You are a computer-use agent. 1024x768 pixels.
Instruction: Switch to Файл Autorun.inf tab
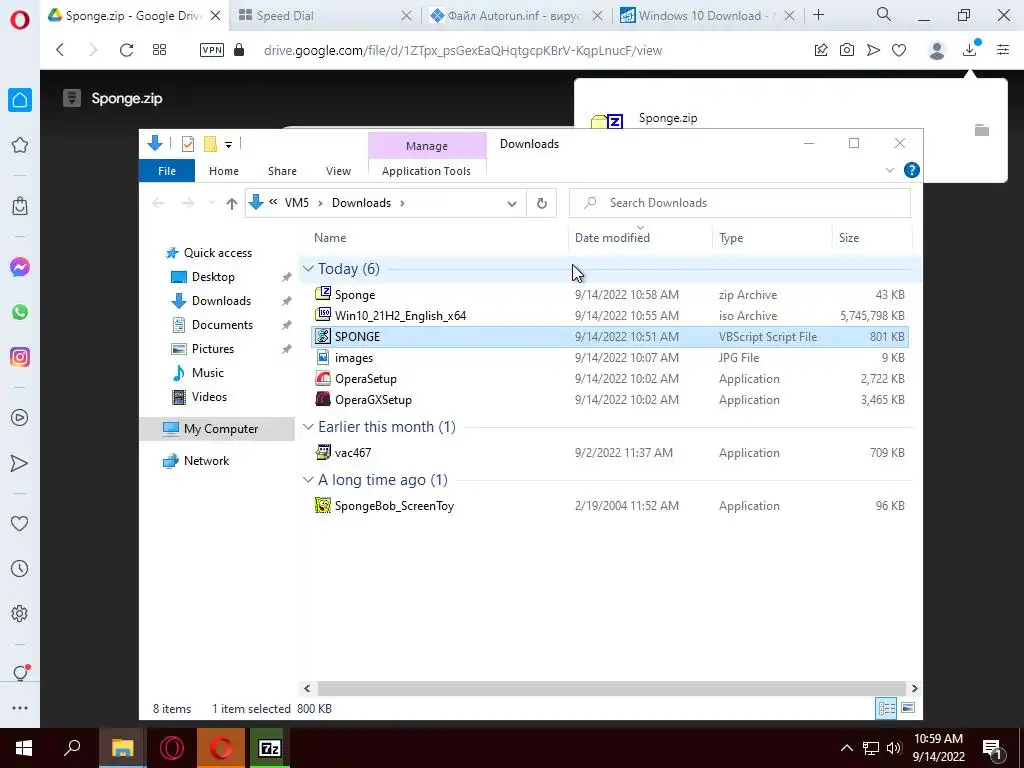515,16
